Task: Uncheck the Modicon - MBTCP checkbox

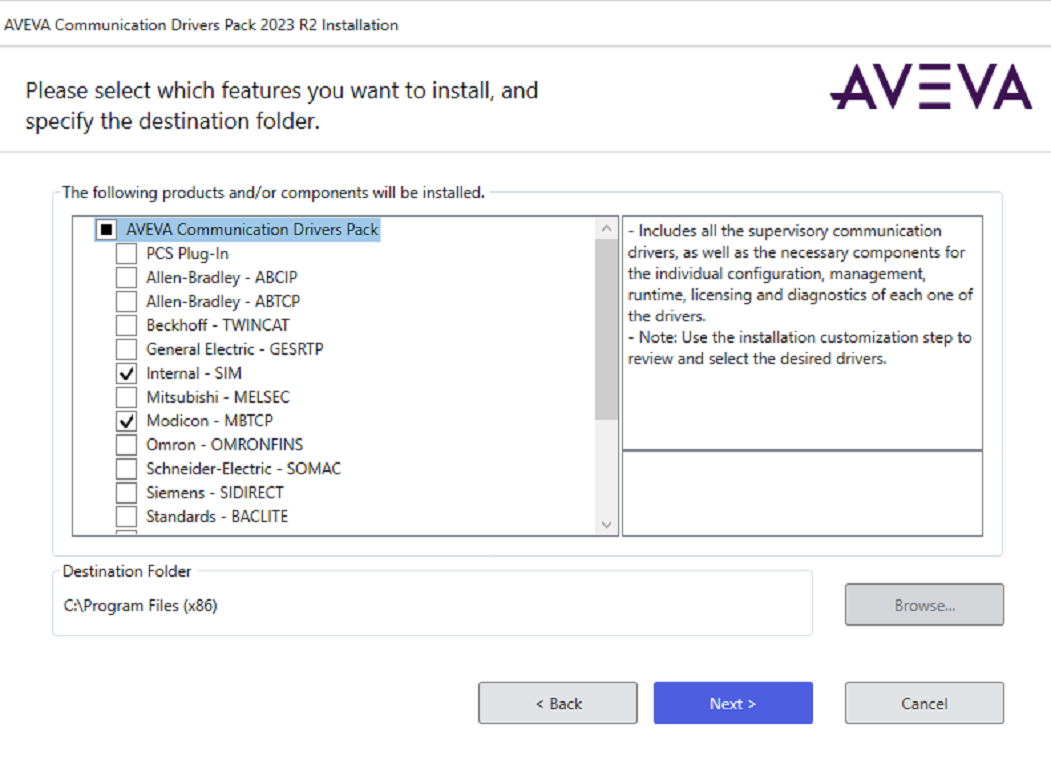Action: [126, 421]
